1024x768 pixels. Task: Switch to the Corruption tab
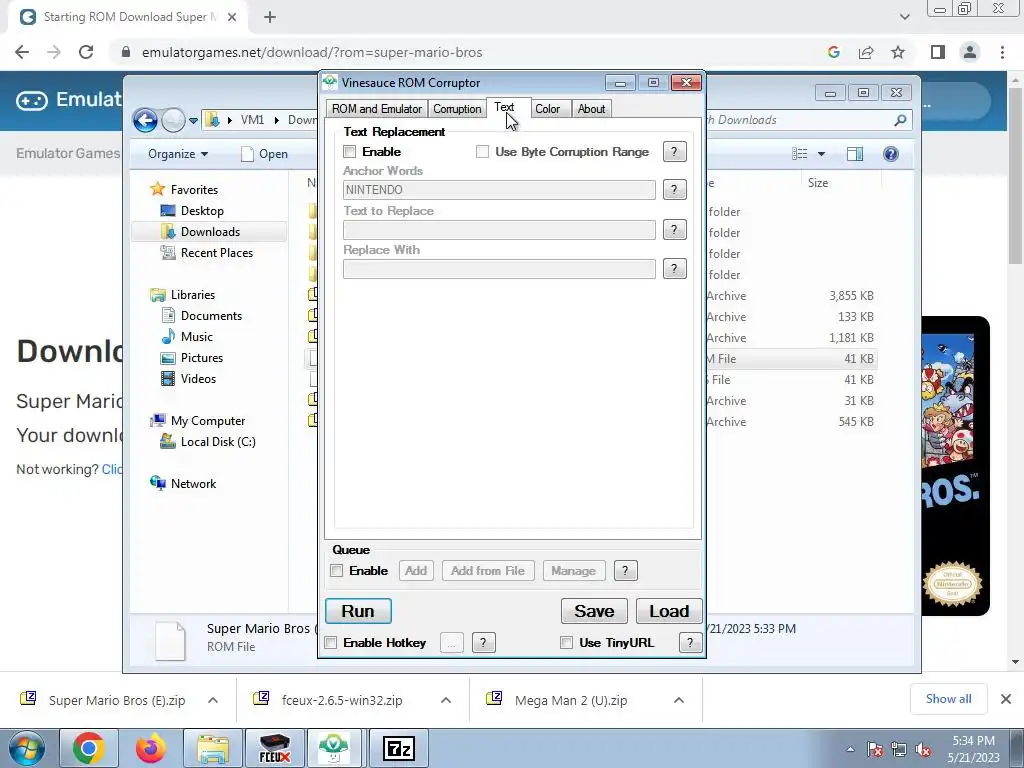[457, 109]
